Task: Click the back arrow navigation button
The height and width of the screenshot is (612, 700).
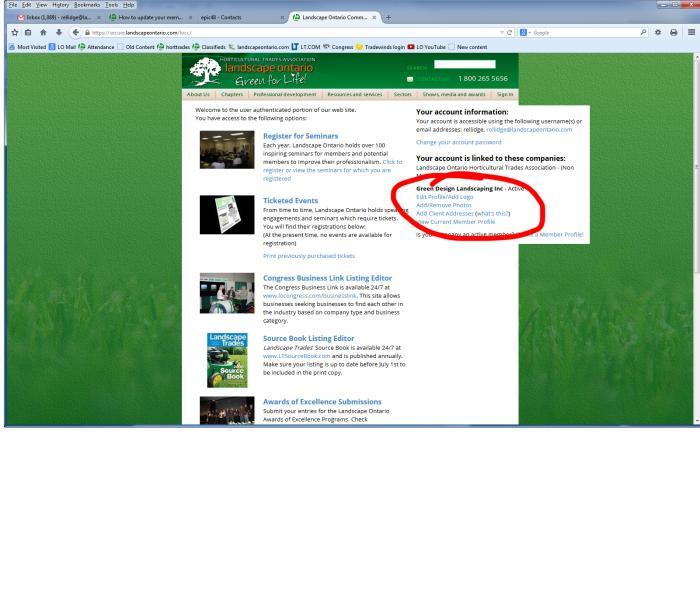Action: (x=76, y=32)
